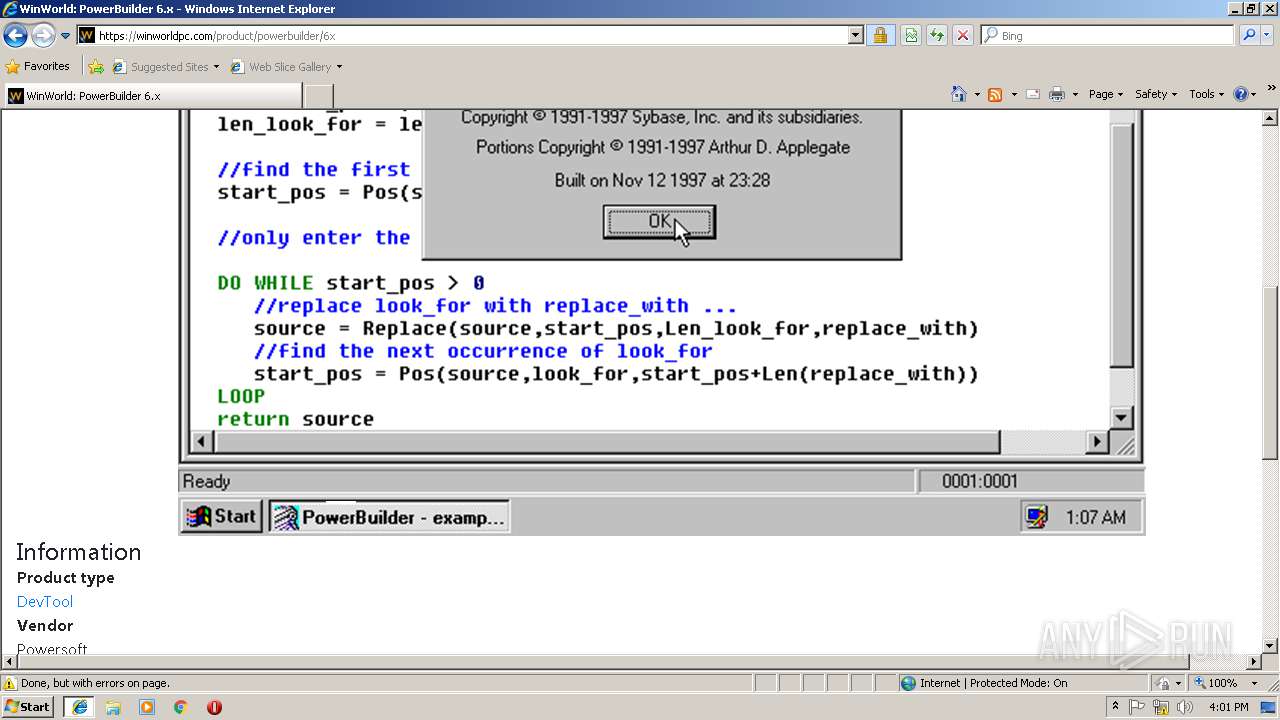The image size is (1280, 720).
Task: Click Action Center flag tray icon
Action: pyautogui.click(x=1137, y=707)
